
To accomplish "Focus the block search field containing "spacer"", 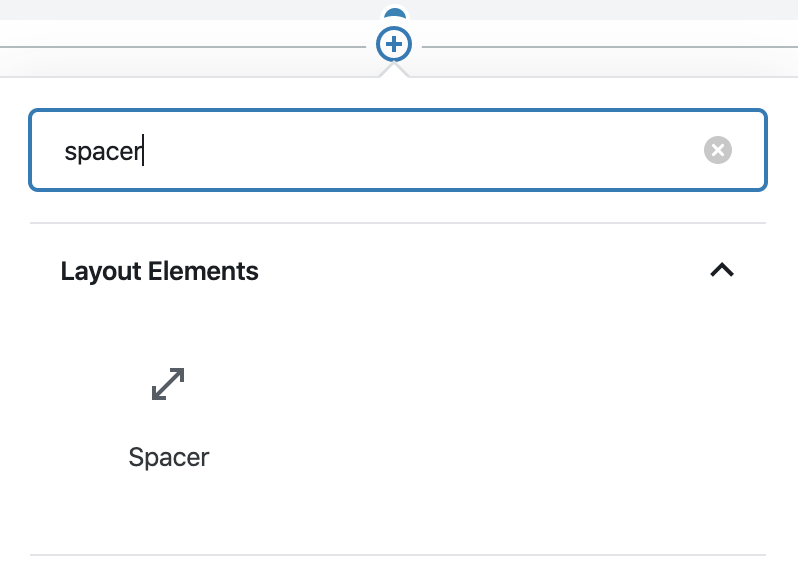I will (x=397, y=150).
